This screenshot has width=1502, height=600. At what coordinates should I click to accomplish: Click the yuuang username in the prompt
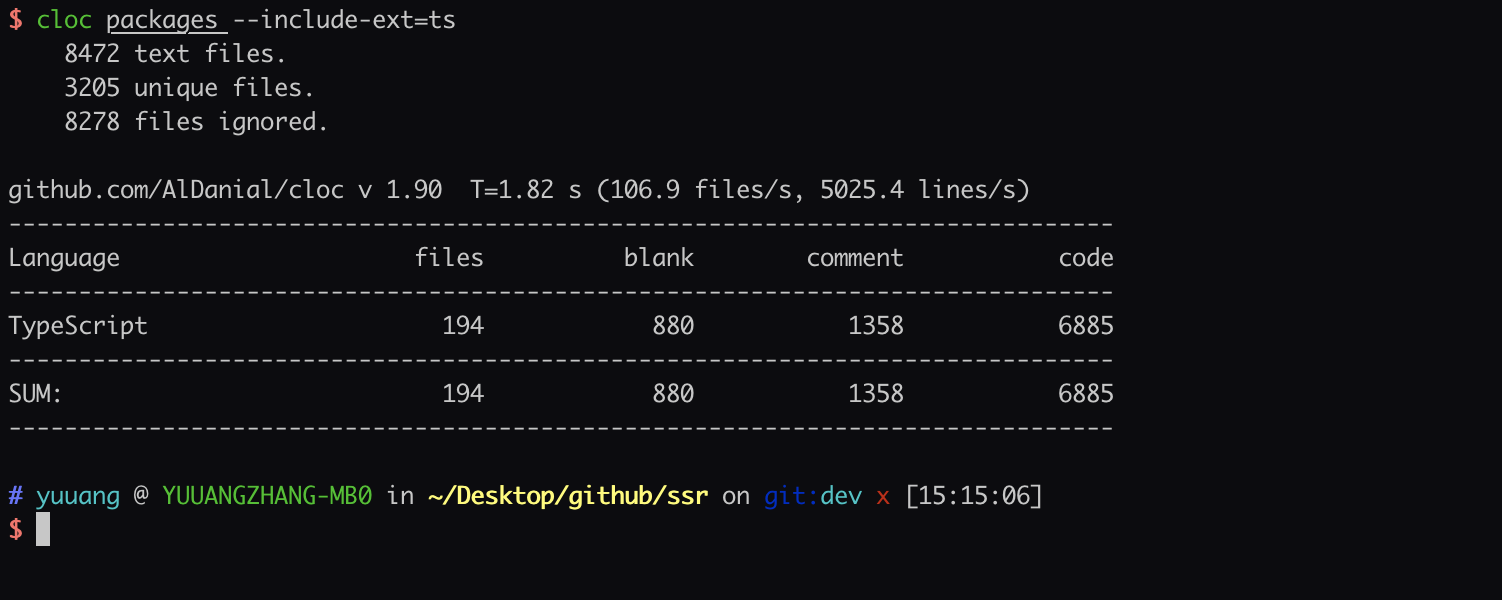(x=78, y=497)
